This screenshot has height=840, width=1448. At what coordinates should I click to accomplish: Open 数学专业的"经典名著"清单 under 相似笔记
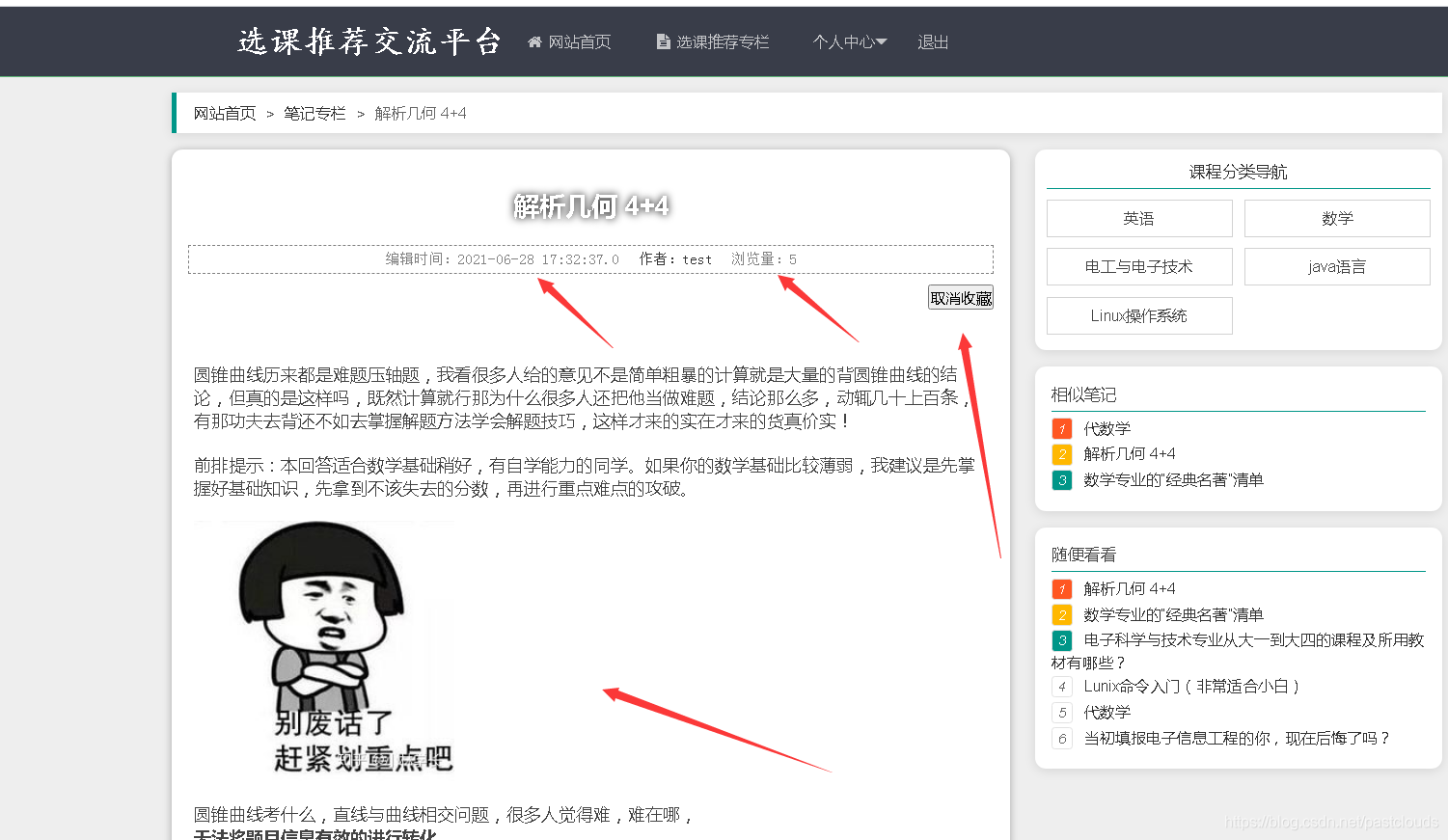[x=1173, y=479]
